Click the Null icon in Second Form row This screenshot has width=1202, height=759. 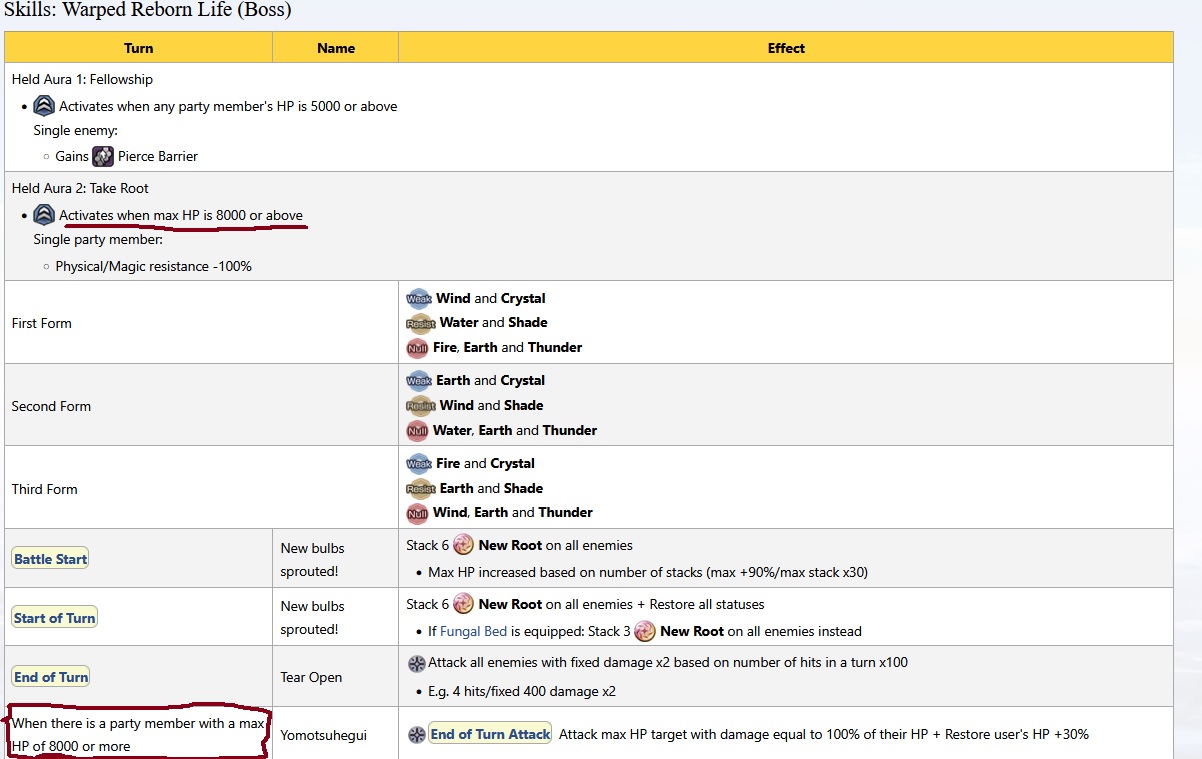418,431
